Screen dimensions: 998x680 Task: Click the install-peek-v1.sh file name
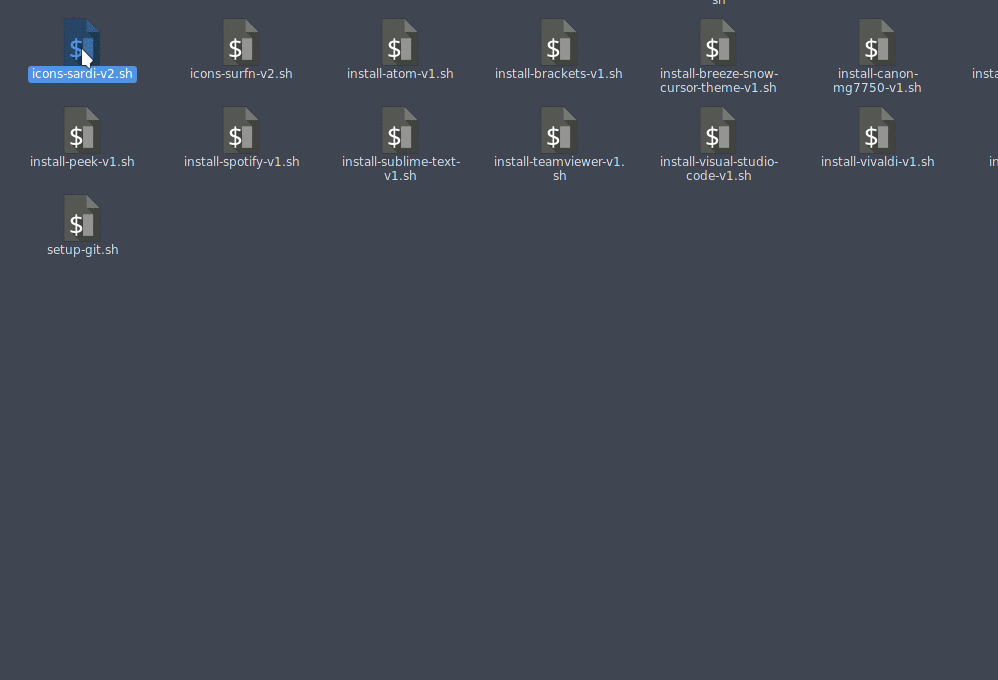tap(82, 162)
